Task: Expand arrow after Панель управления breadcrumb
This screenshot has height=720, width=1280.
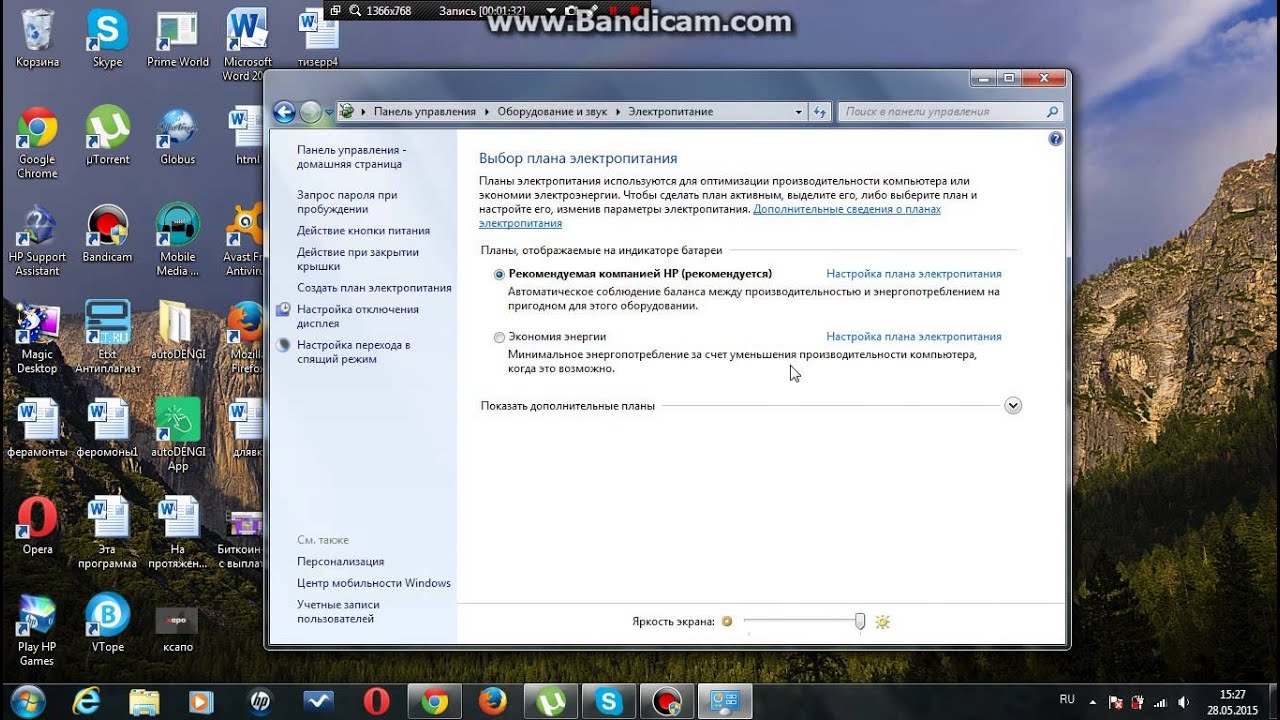Action: (486, 112)
